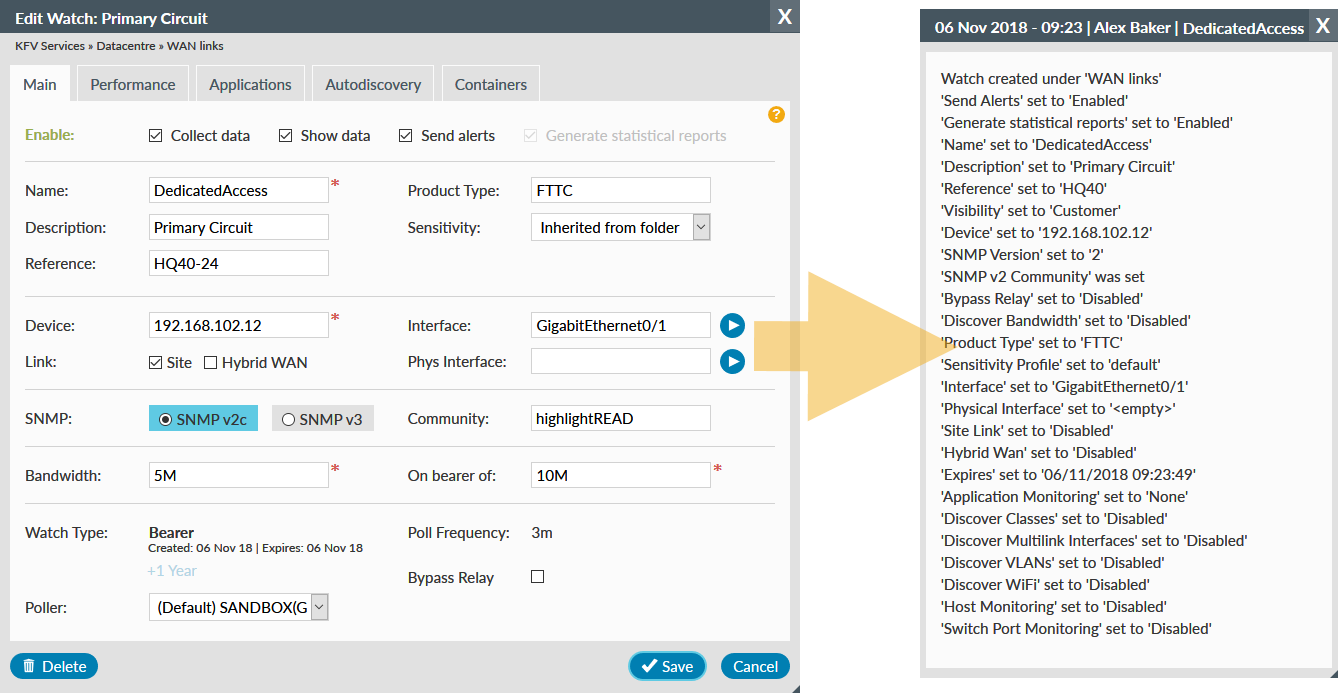
Task: Open the contextual help question mark icon
Action: (x=777, y=115)
